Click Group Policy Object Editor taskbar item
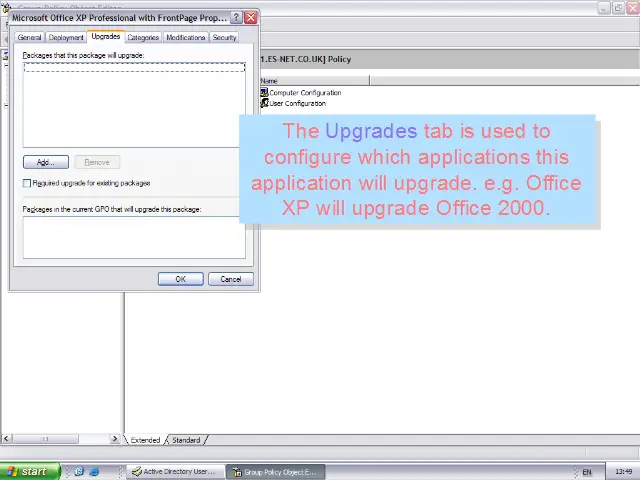 [276, 472]
